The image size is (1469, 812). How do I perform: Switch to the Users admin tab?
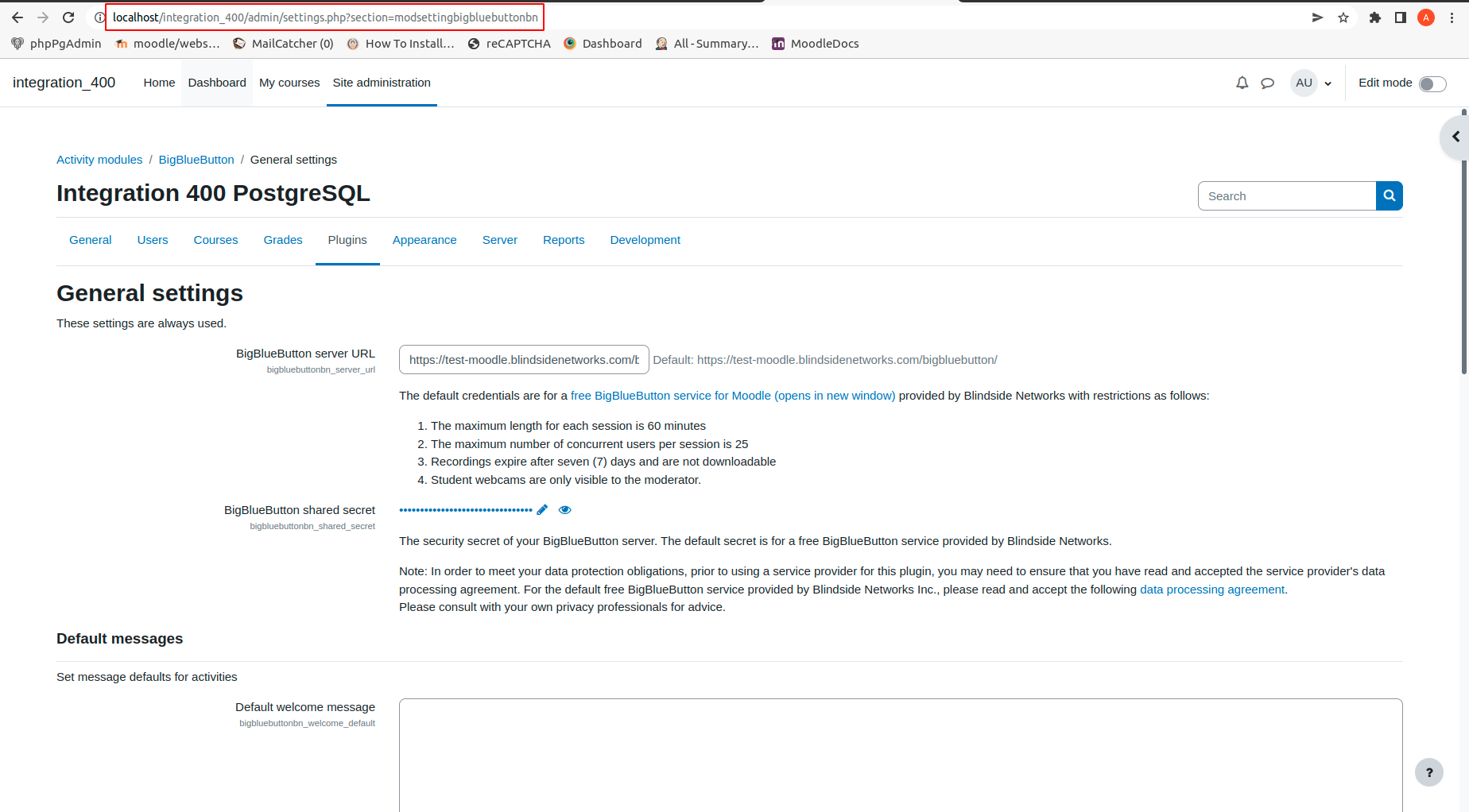[x=153, y=240]
